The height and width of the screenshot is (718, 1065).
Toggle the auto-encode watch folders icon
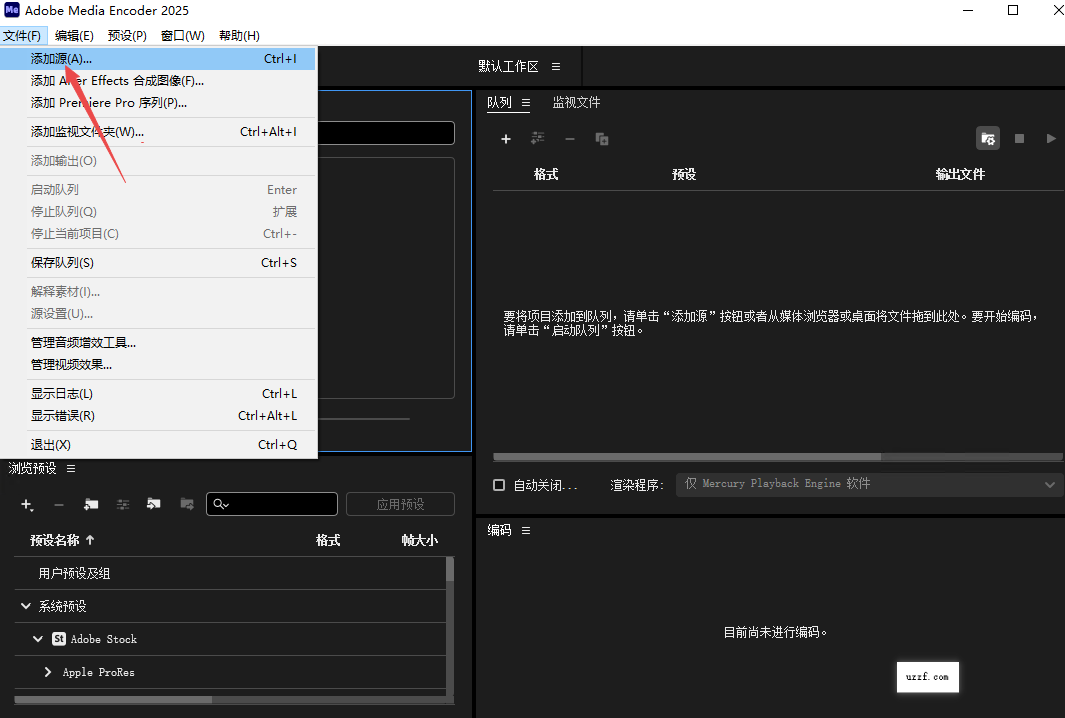988,139
